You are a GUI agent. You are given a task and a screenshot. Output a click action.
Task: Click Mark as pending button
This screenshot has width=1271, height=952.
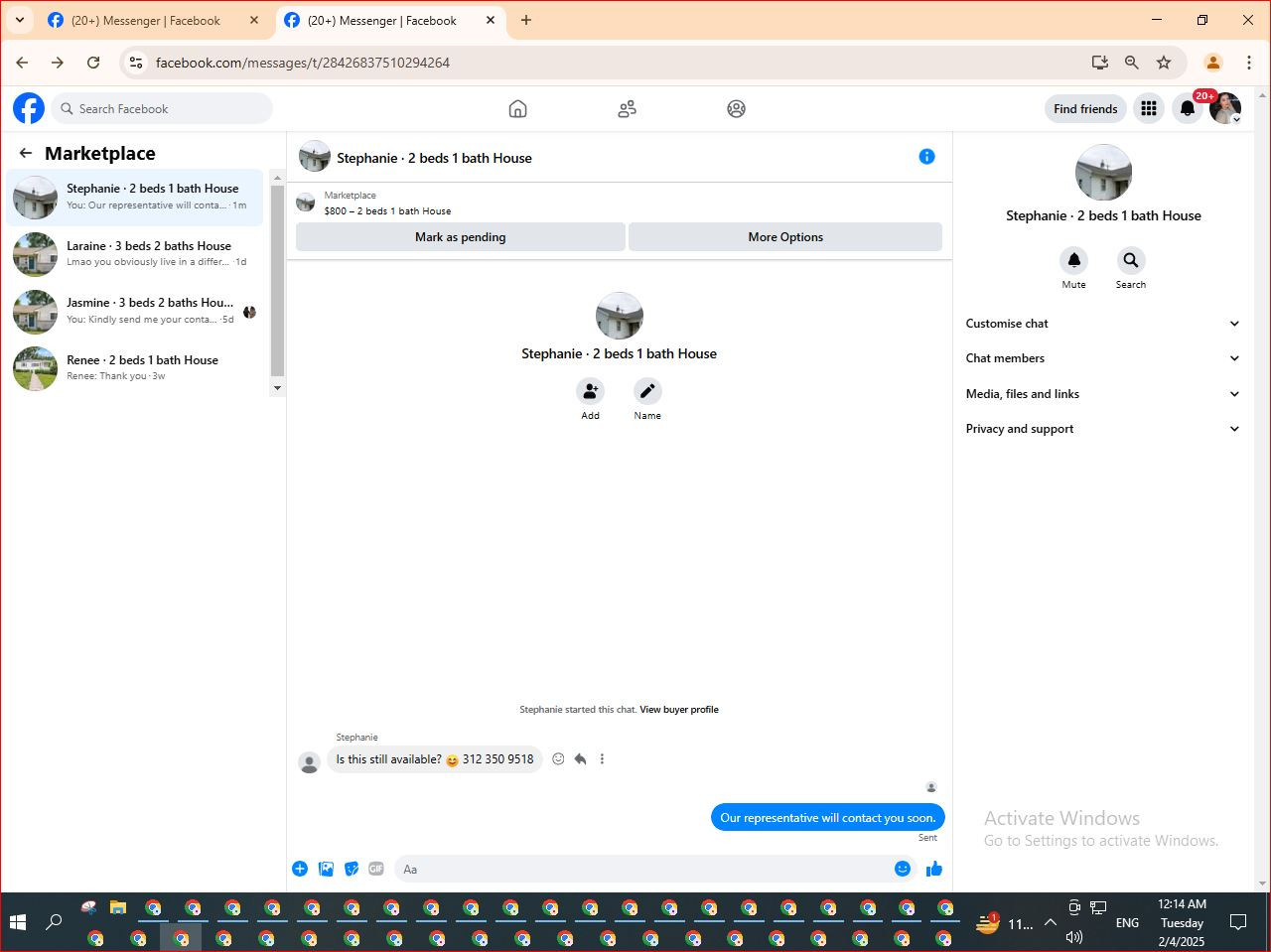[461, 237]
